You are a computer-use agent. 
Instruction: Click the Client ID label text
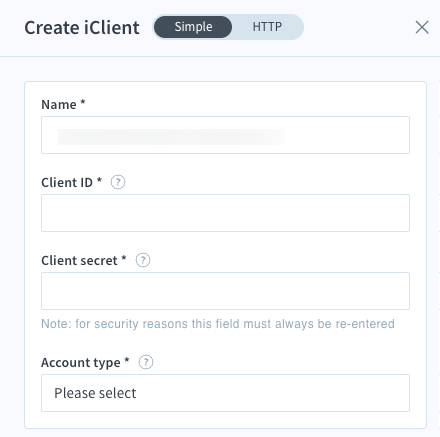[67, 183]
